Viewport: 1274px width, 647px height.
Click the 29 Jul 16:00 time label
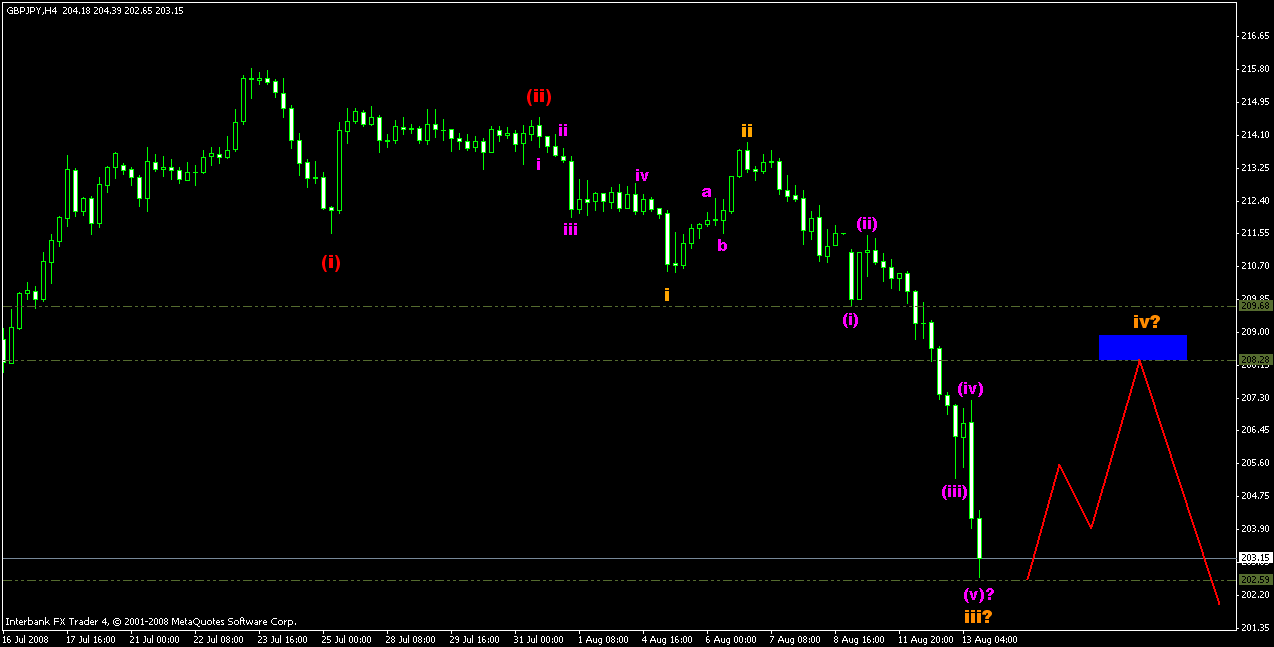[473, 639]
